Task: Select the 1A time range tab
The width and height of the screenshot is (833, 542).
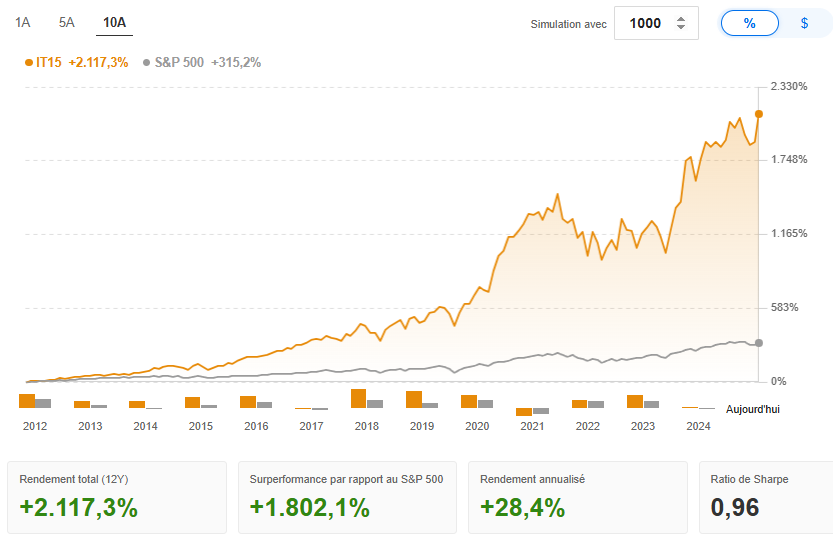Action: point(22,22)
